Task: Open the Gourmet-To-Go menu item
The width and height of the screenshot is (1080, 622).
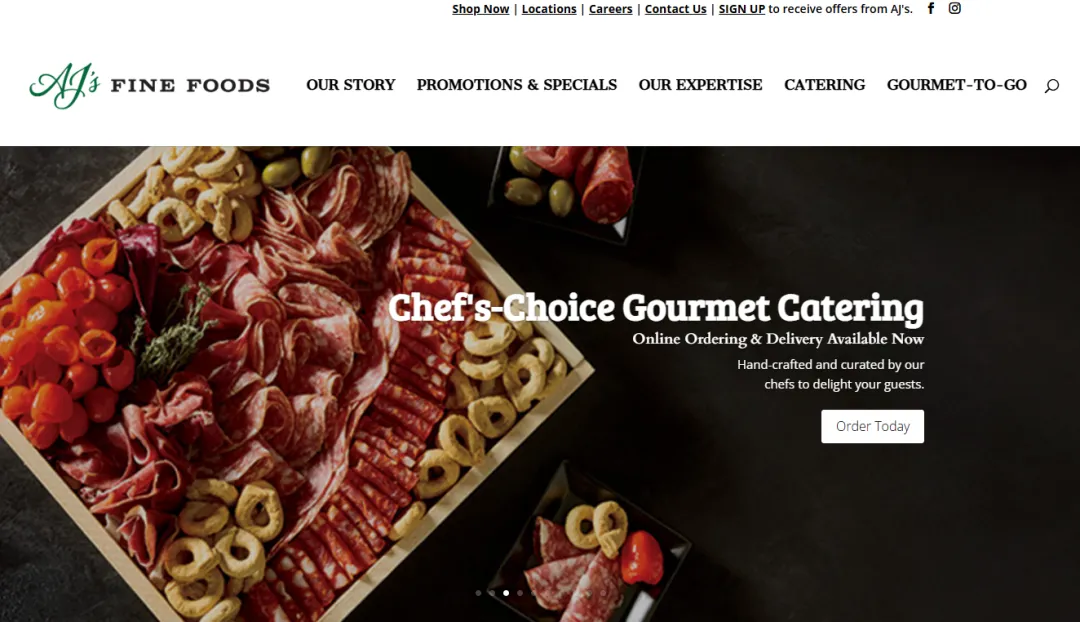Action: pos(957,85)
